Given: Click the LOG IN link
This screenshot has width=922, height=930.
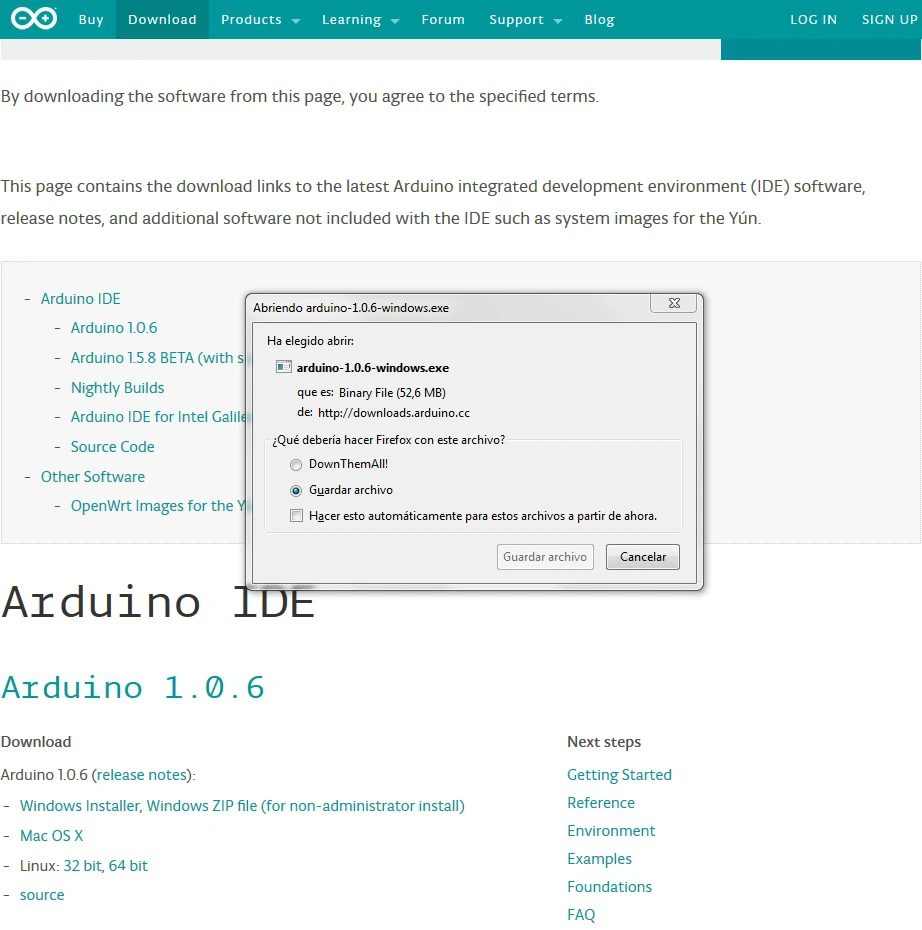Looking at the screenshot, I should point(813,20).
